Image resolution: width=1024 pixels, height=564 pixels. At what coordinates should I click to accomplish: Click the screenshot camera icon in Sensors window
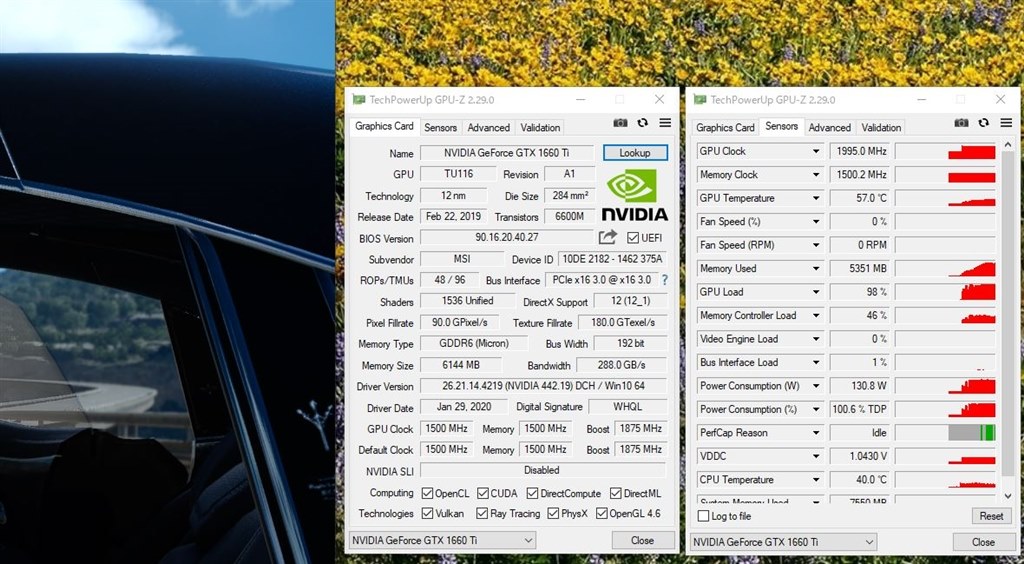pyautogui.click(x=961, y=123)
